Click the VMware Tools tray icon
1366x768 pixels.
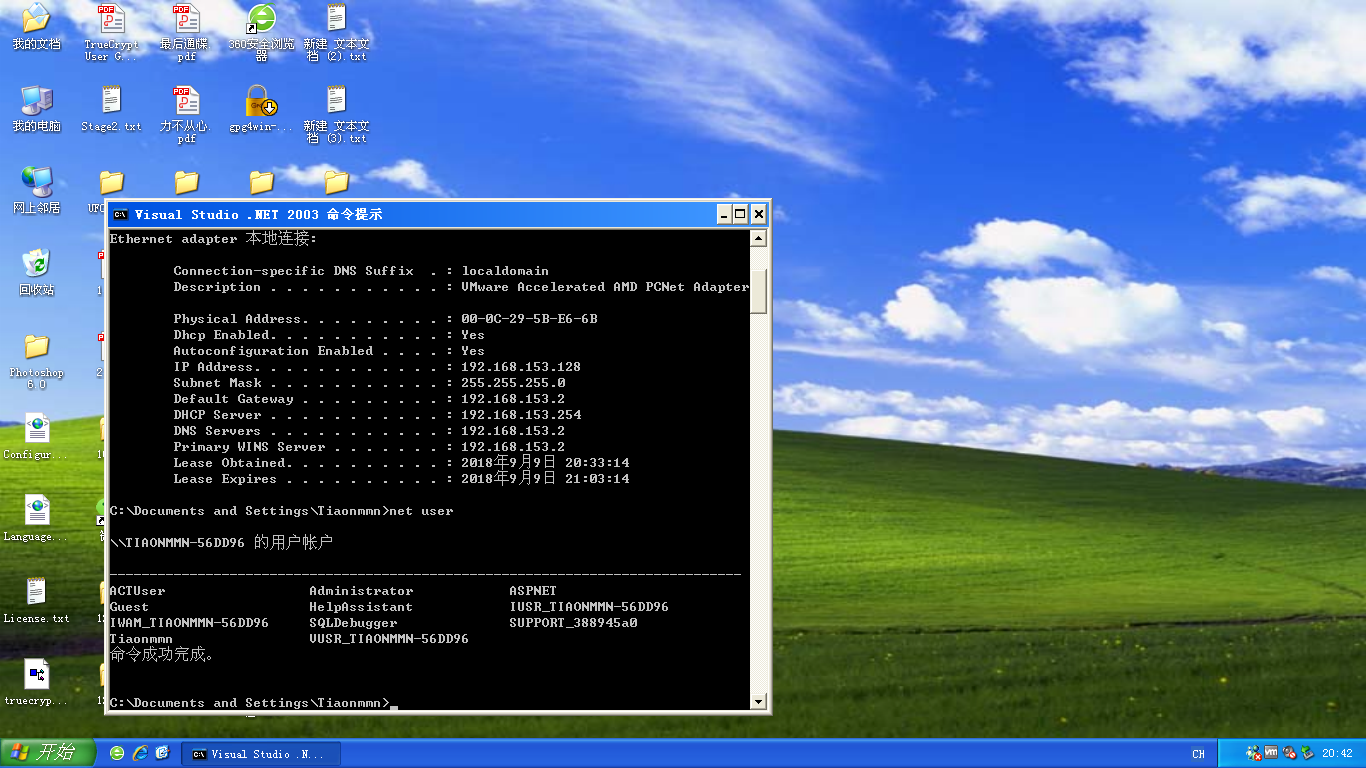[1271, 753]
